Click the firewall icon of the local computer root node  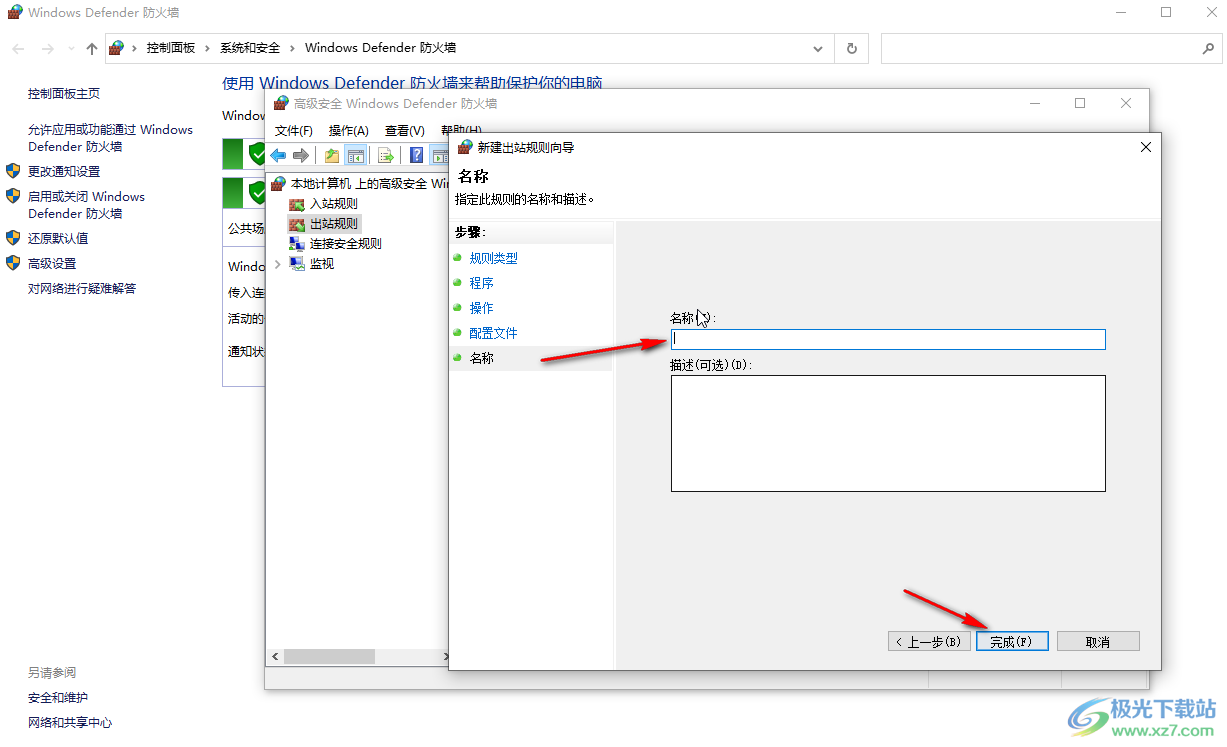[278, 184]
